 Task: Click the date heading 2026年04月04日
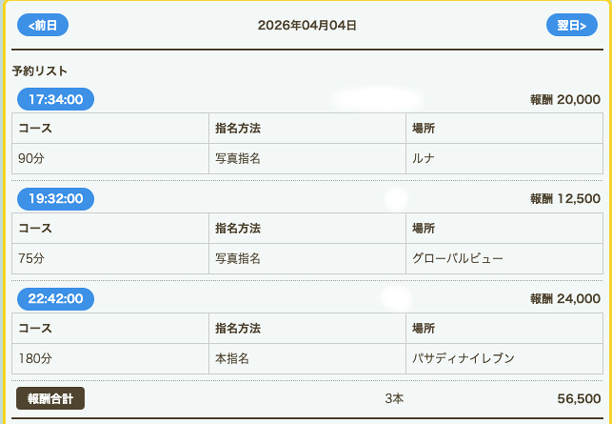pos(307,25)
